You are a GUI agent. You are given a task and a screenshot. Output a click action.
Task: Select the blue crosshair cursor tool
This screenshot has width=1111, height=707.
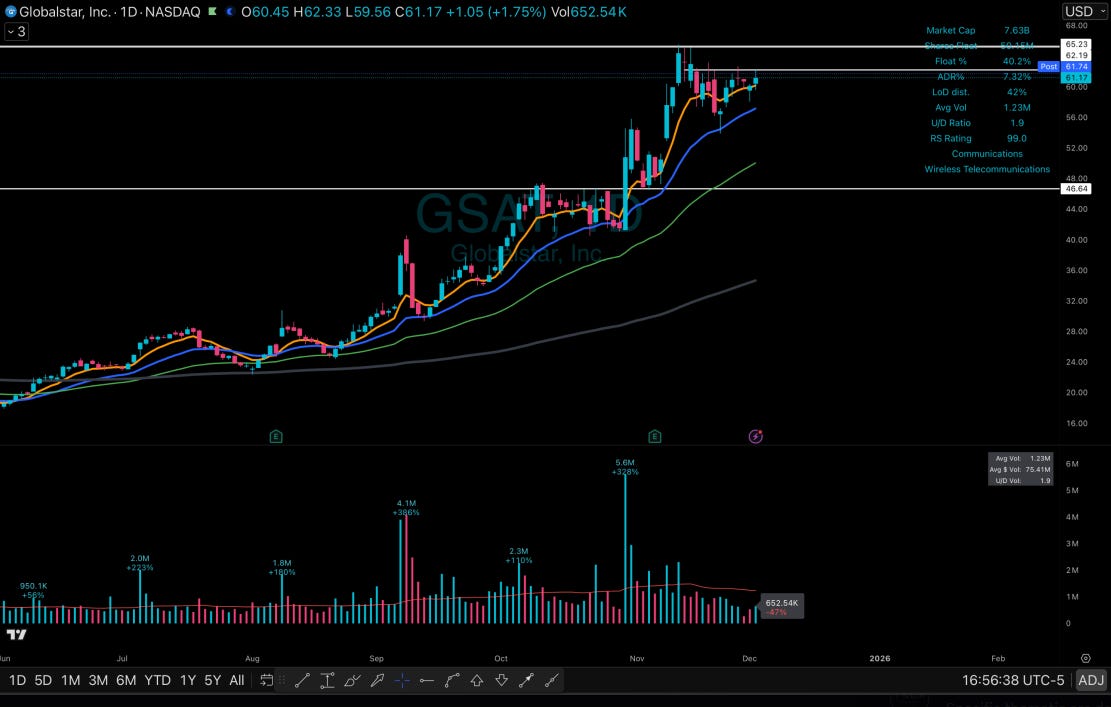402,680
